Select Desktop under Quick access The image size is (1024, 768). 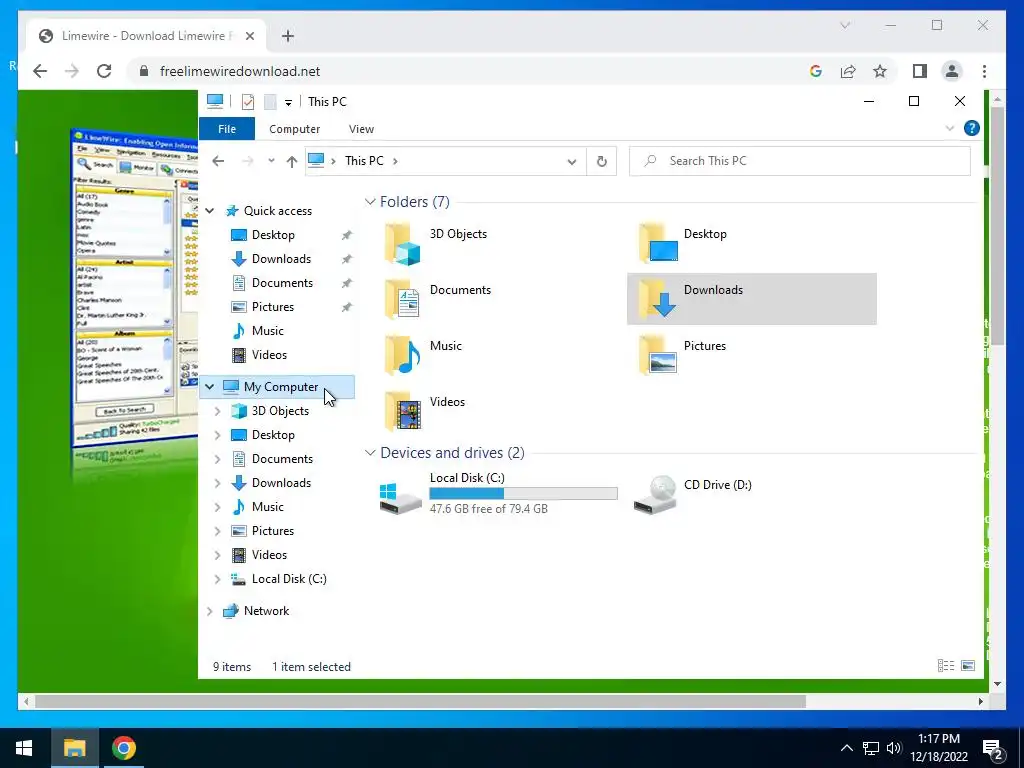click(273, 234)
